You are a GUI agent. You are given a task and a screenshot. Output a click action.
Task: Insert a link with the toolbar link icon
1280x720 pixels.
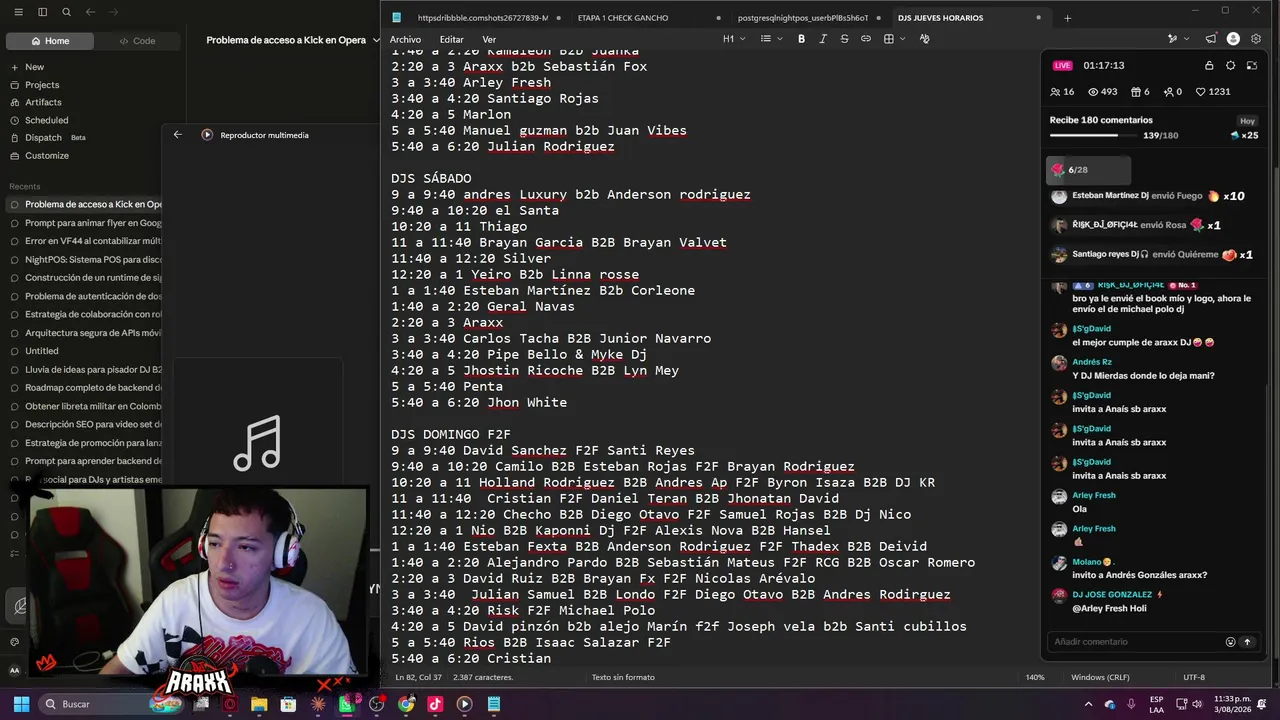point(866,39)
